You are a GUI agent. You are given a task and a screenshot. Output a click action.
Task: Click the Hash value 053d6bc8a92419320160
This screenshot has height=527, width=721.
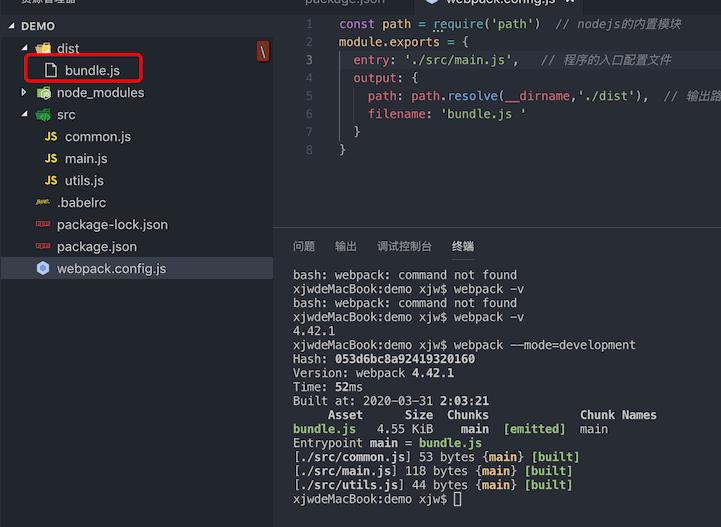[x=405, y=359]
